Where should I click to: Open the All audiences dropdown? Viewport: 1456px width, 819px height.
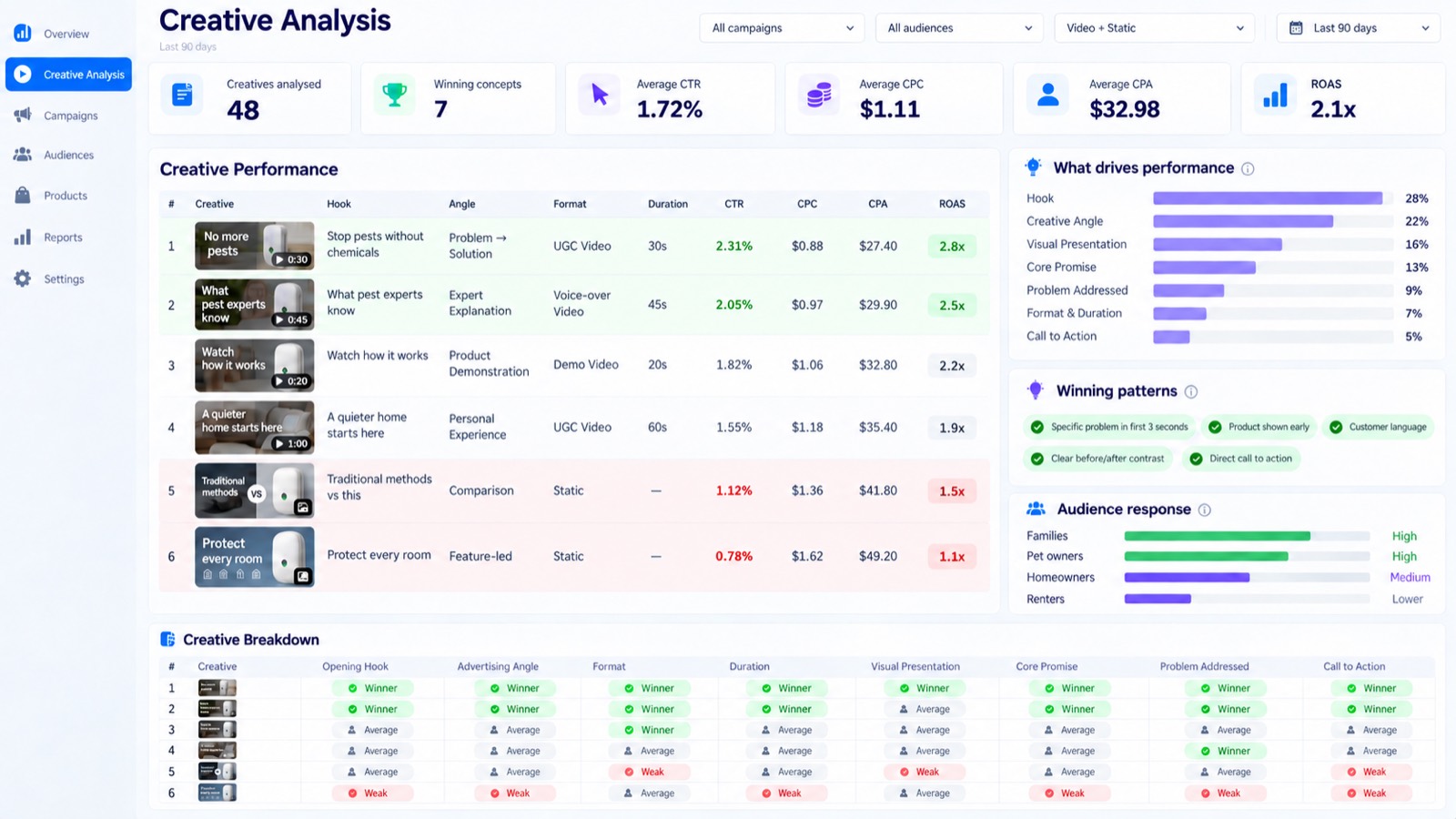[959, 28]
